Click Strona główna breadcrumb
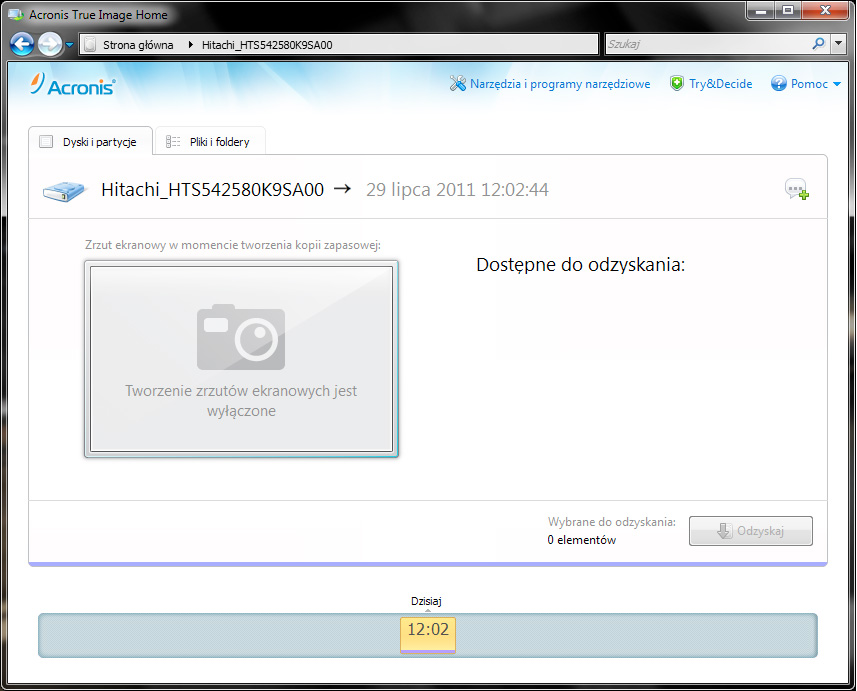This screenshot has width=857, height=691. tap(138, 45)
